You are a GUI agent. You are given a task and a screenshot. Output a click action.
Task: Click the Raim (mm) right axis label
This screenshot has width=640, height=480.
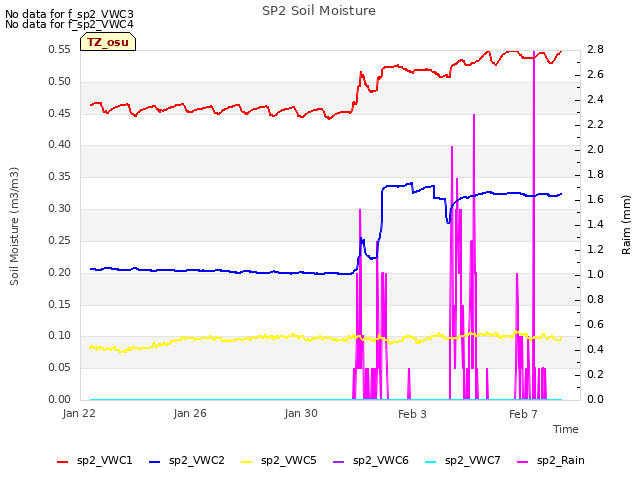click(626, 225)
